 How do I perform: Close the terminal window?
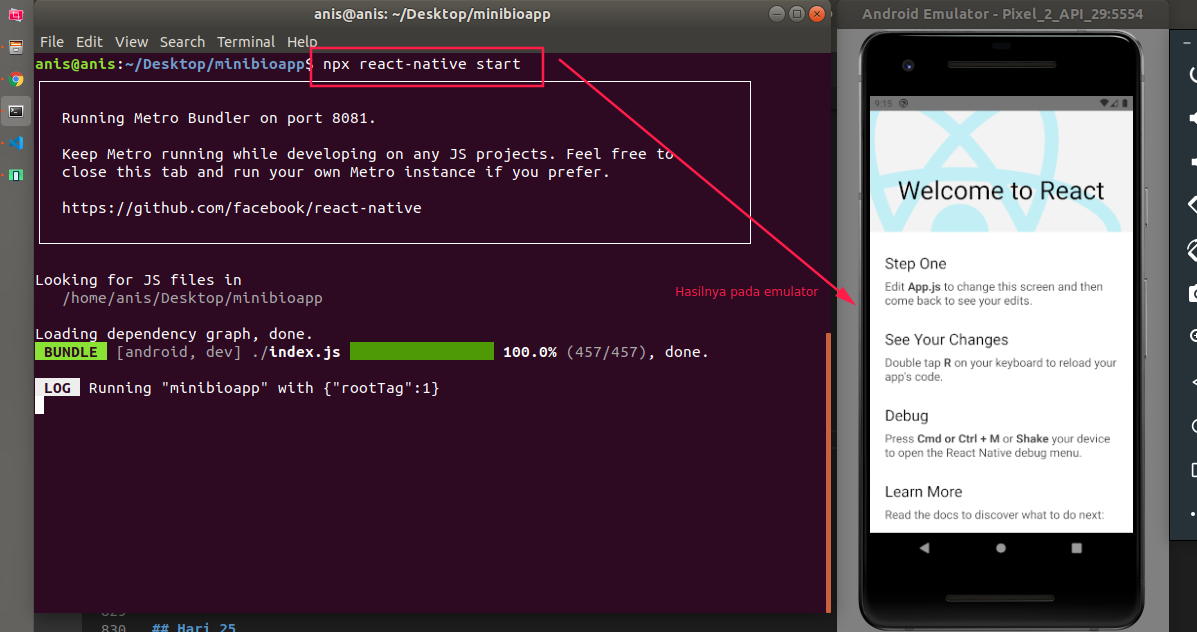818,14
